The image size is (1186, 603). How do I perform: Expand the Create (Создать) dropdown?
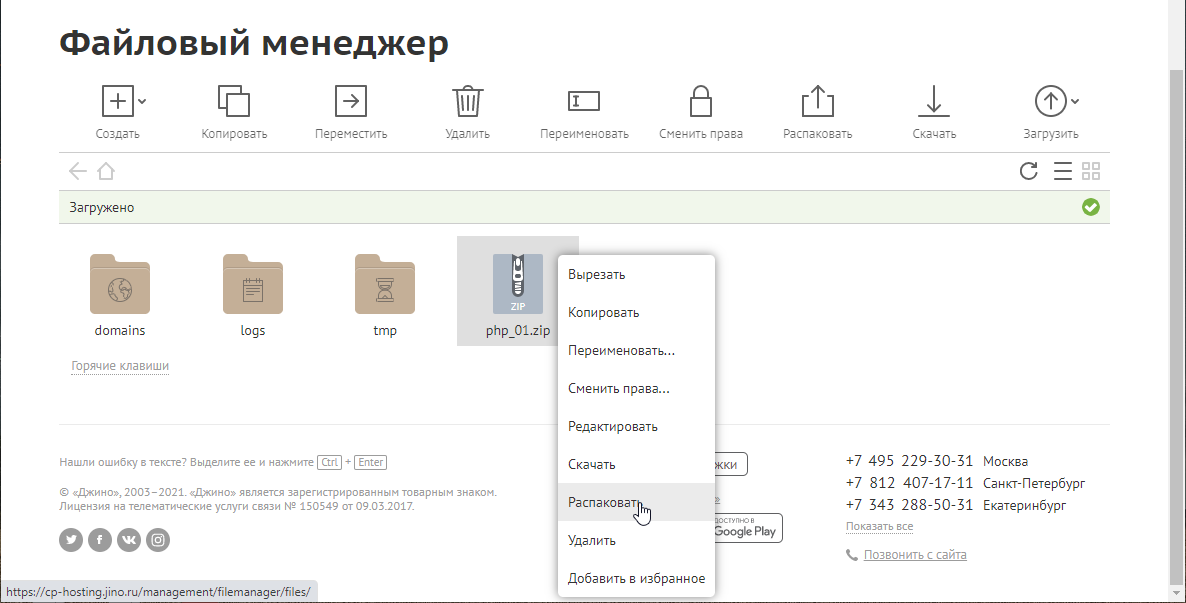(x=142, y=101)
